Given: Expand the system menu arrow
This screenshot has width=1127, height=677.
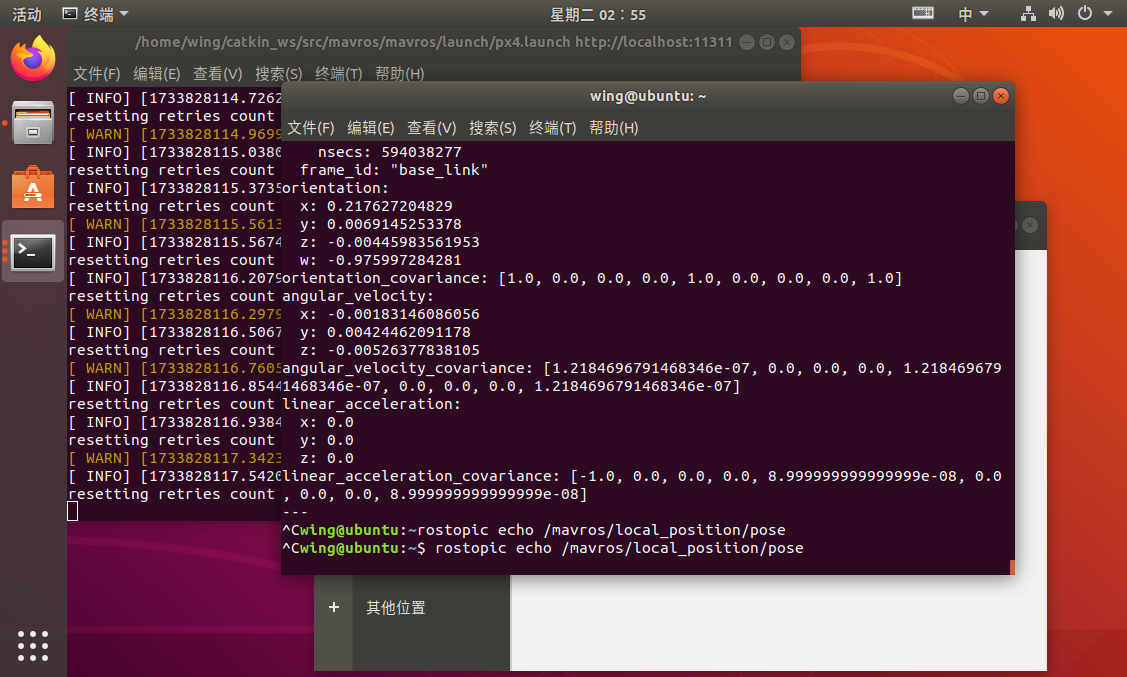Looking at the screenshot, I should [1108, 14].
